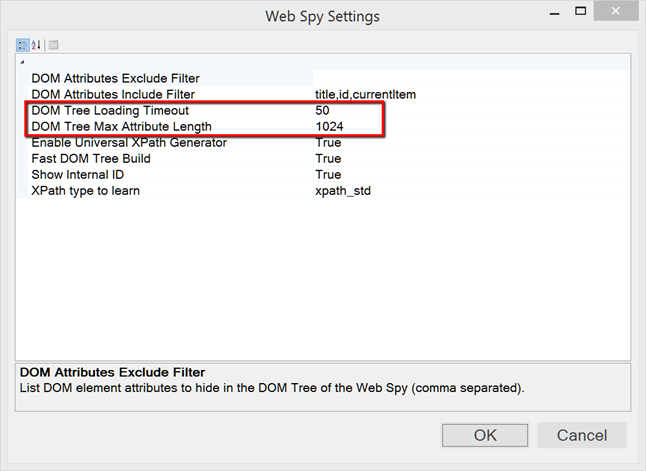Close the Web Spy Settings dialog

[624, 16]
